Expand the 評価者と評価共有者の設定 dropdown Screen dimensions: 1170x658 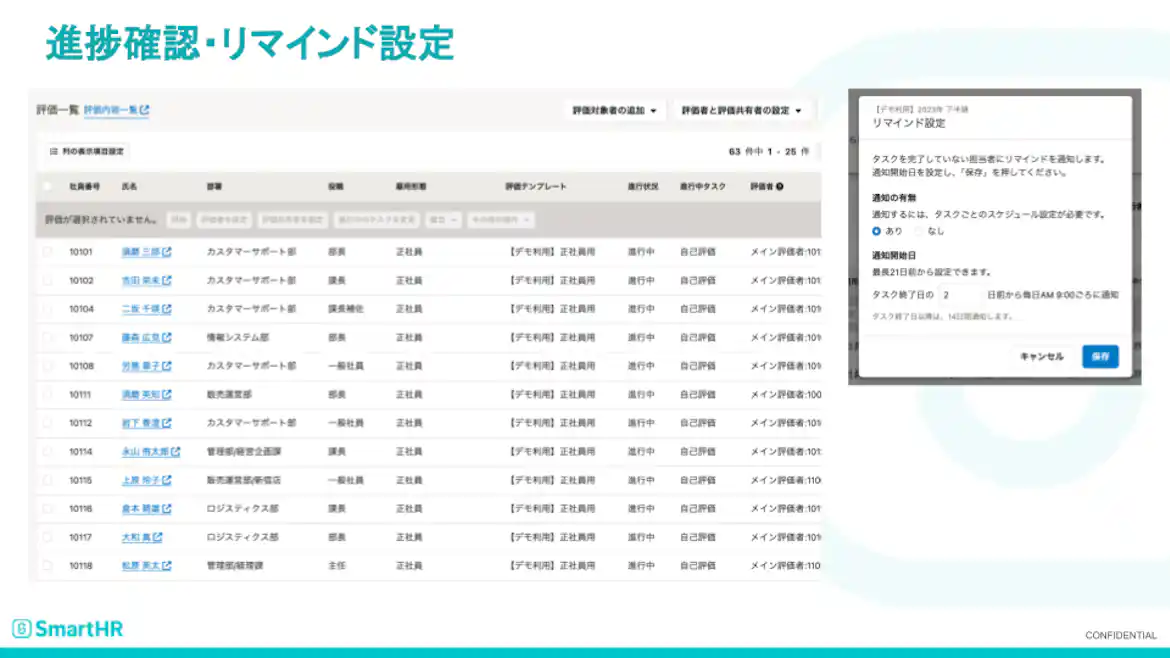(740, 111)
